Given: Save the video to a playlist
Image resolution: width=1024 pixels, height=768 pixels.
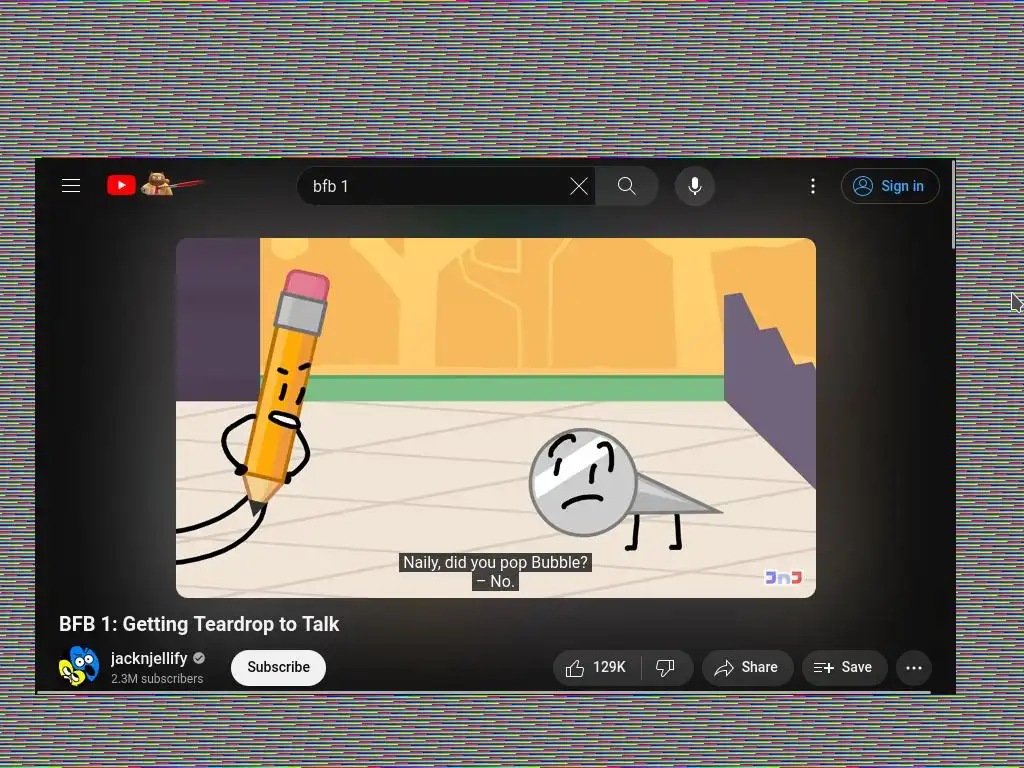Looking at the screenshot, I should (844, 667).
